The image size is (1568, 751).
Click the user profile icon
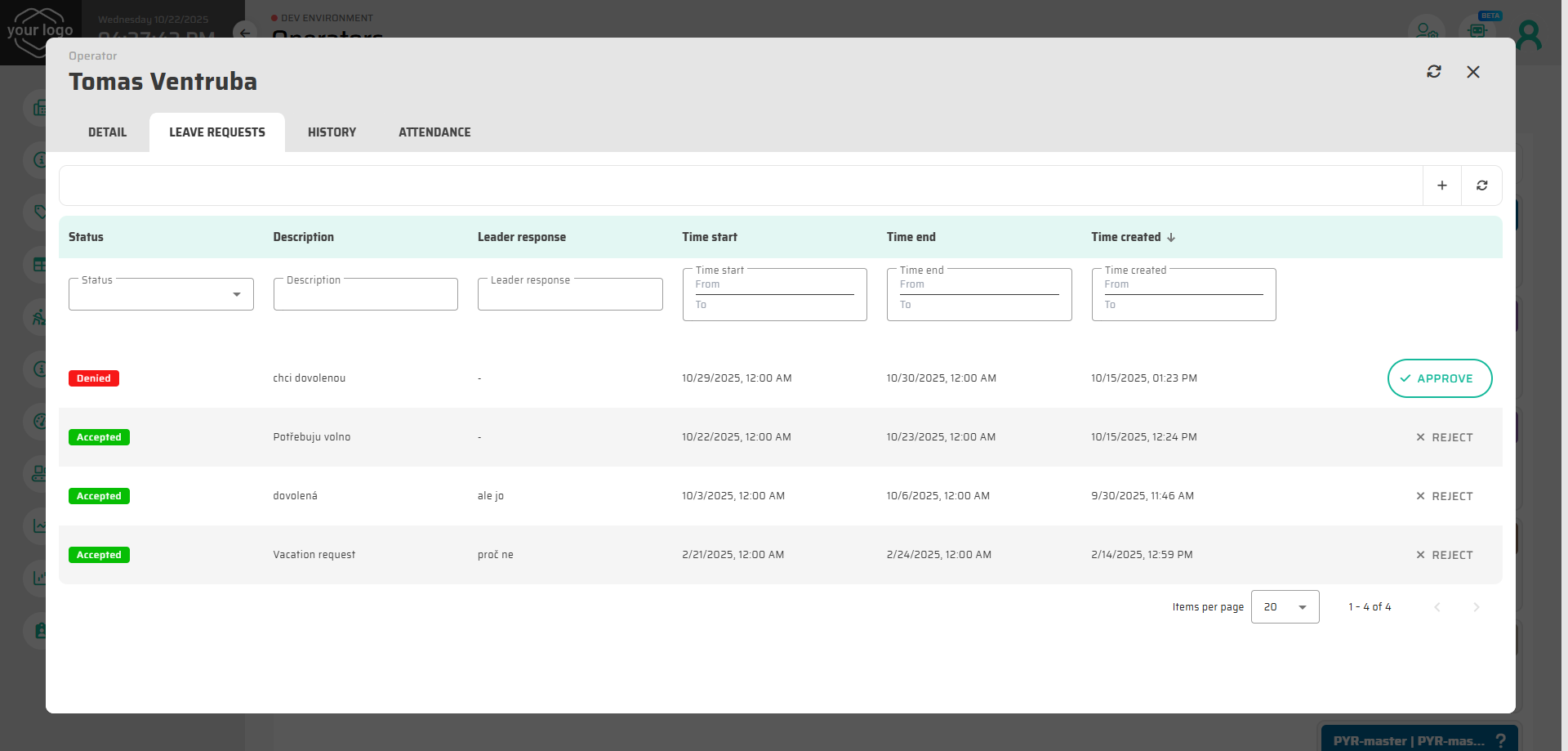coord(1528,34)
